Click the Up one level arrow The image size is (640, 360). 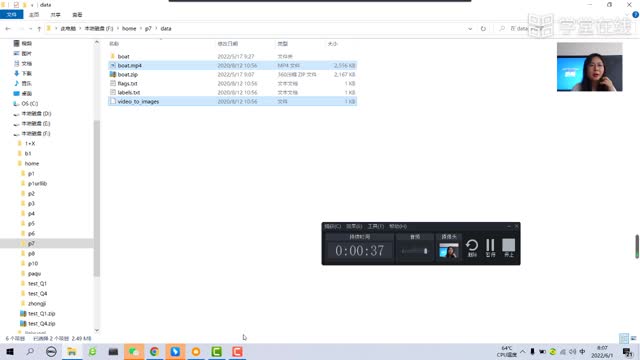click(x=39, y=29)
